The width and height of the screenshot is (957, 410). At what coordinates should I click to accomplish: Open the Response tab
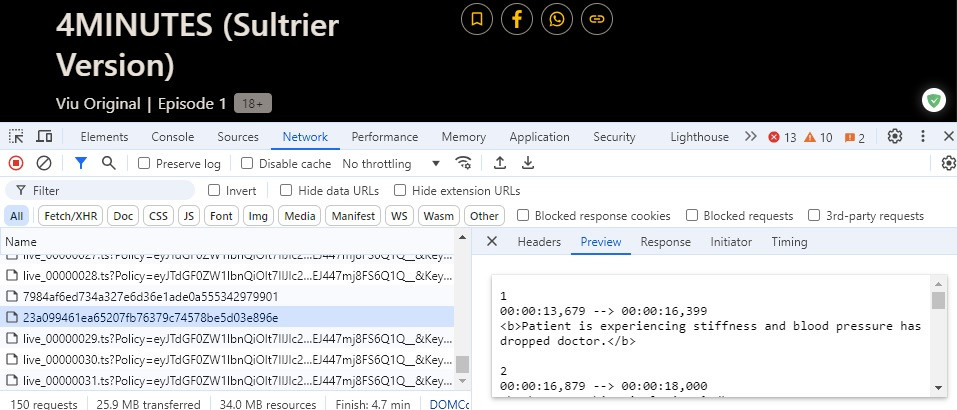tap(665, 242)
